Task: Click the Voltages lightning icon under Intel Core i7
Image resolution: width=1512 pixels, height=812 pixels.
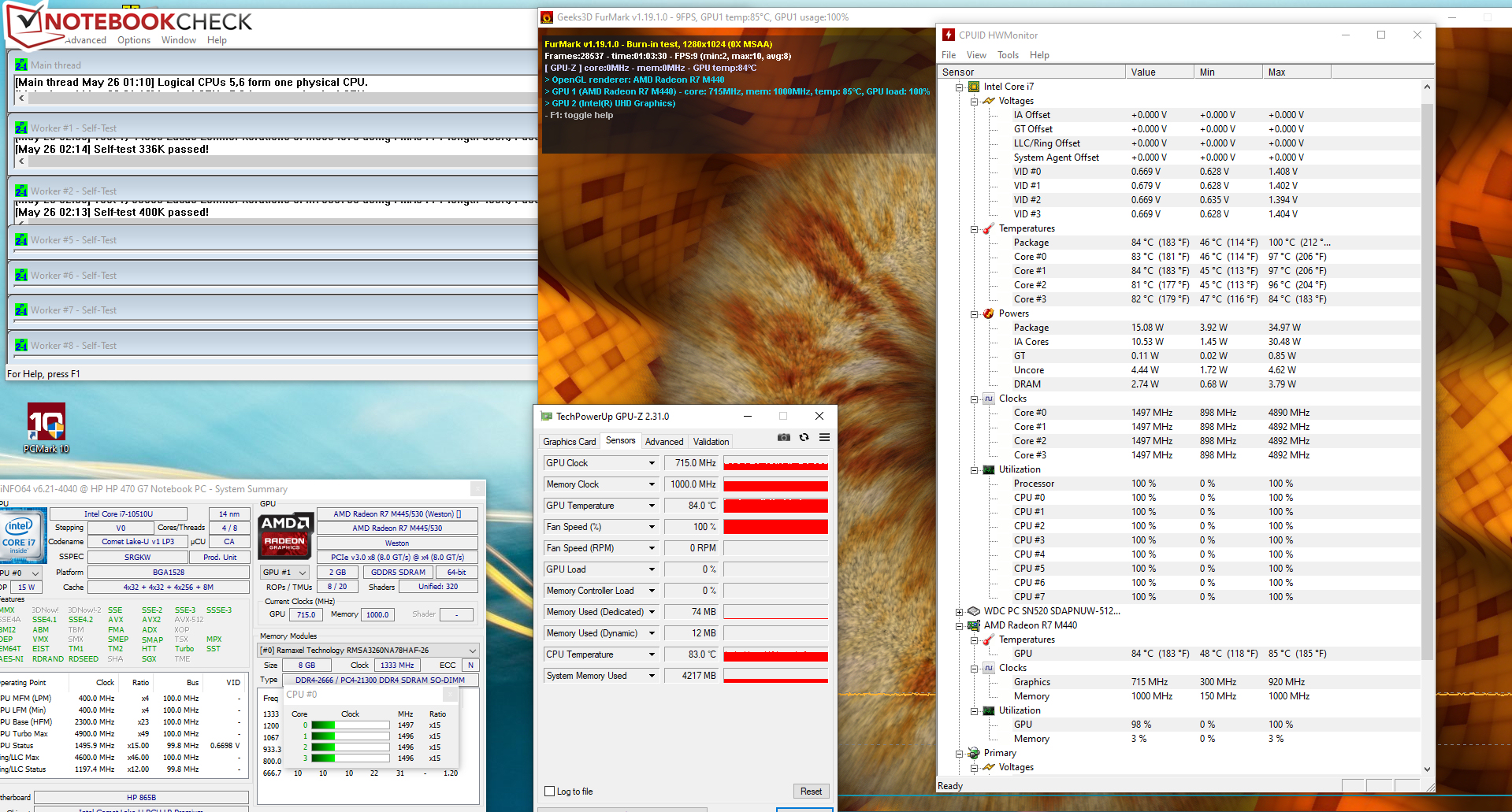Action: [x=989, y=101]
